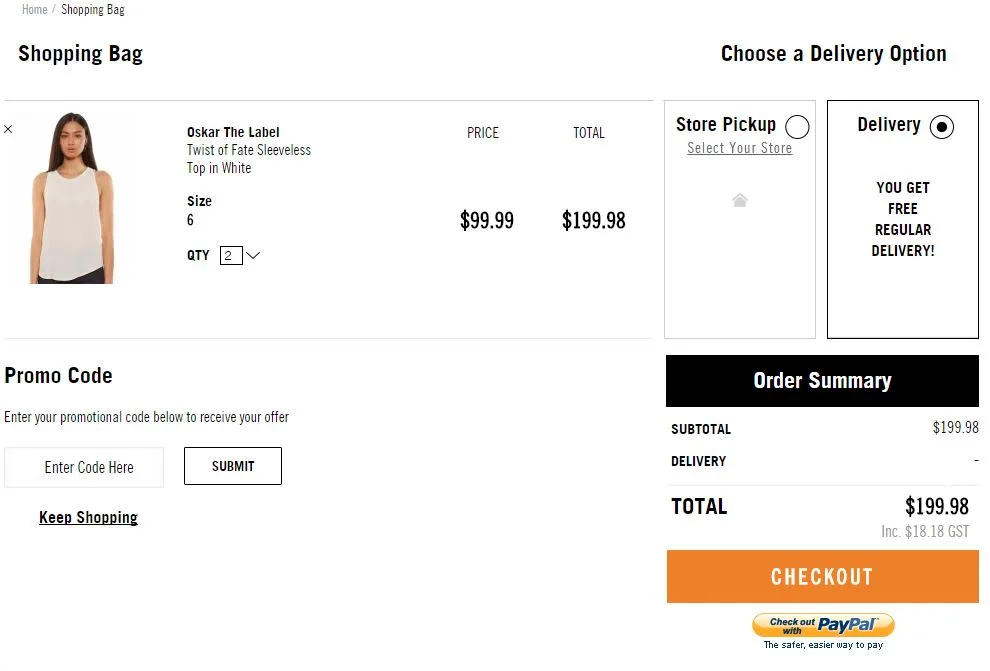This screenshot has width=990, height=671.
Task: Click the Order Summary header
Action: pos(822,381)
